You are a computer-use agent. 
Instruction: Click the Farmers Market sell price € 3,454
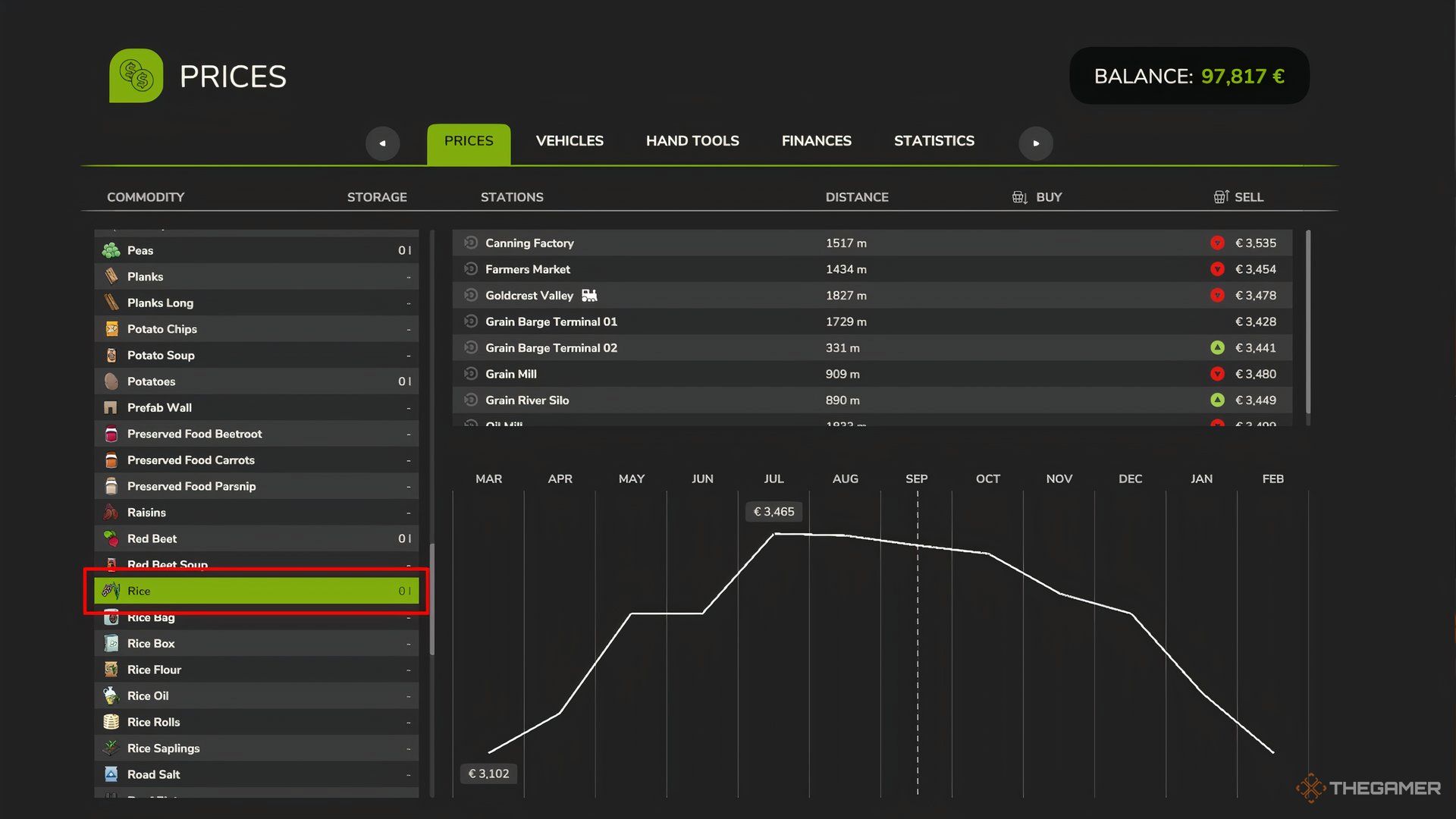click(1256, 269)
